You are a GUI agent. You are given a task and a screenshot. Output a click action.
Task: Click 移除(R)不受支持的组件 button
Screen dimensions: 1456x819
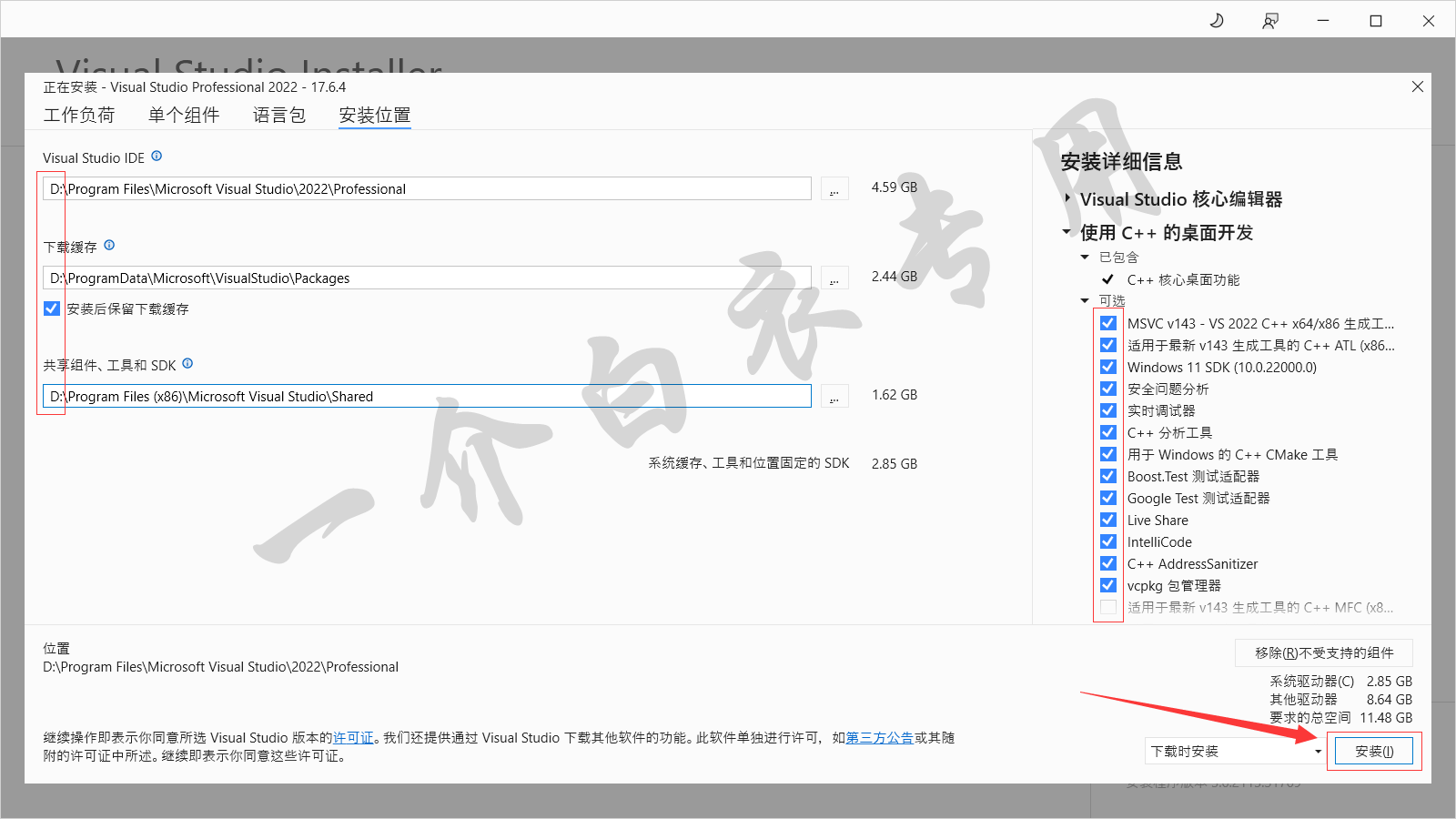coord(1324,652)
